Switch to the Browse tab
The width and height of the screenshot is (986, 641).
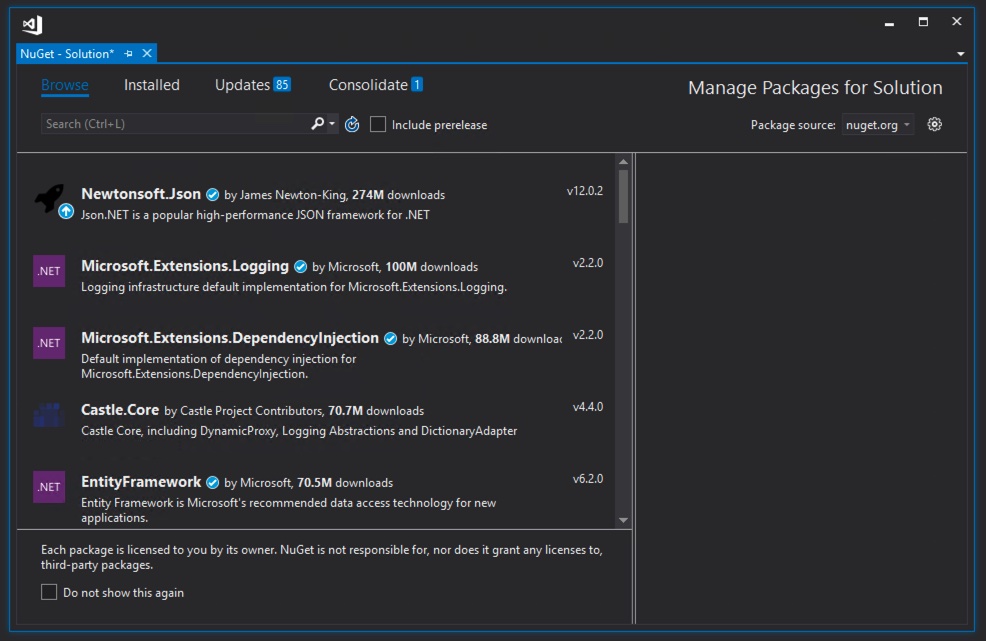[65, 85]
